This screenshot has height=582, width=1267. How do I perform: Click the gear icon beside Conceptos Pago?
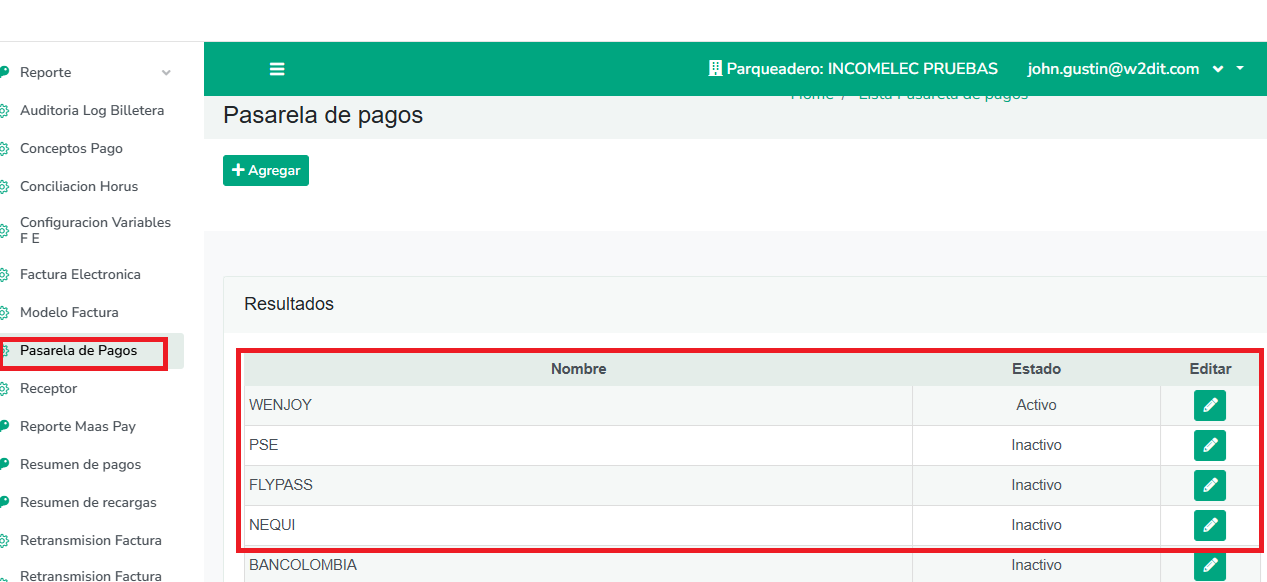point(4,149)
